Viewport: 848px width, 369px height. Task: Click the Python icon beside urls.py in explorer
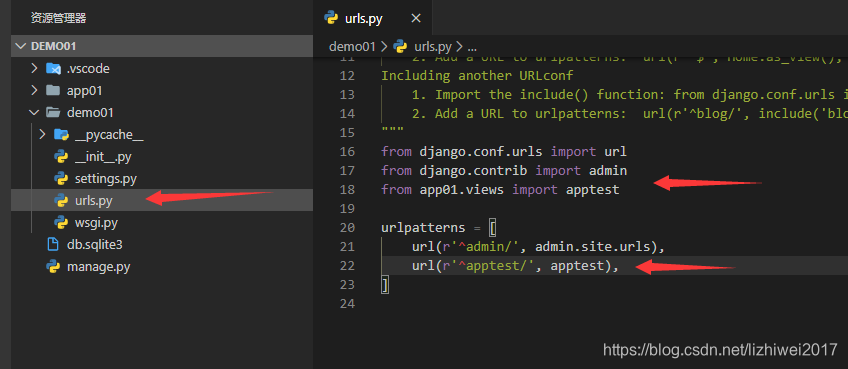pos(61,201)
